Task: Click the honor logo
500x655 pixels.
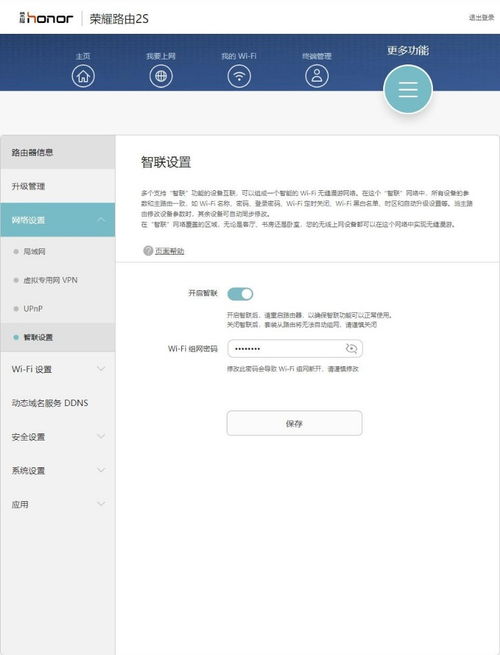Action: (46, 18)
